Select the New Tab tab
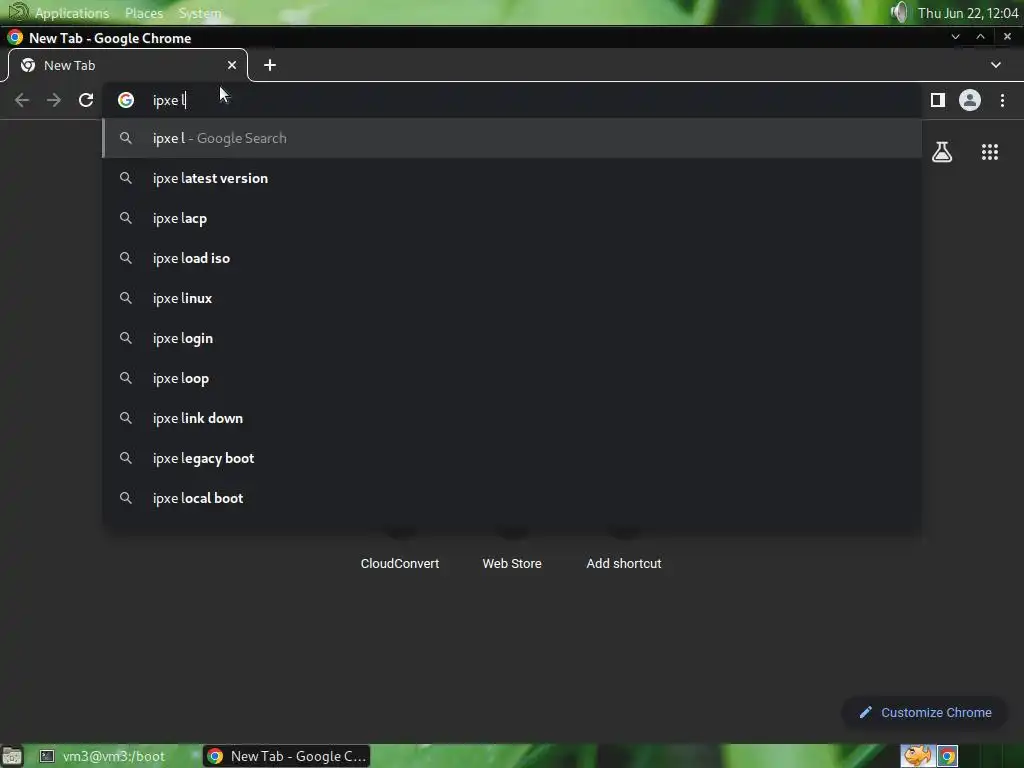Screen dimensions: 1024x768 (x=125, y=65)
